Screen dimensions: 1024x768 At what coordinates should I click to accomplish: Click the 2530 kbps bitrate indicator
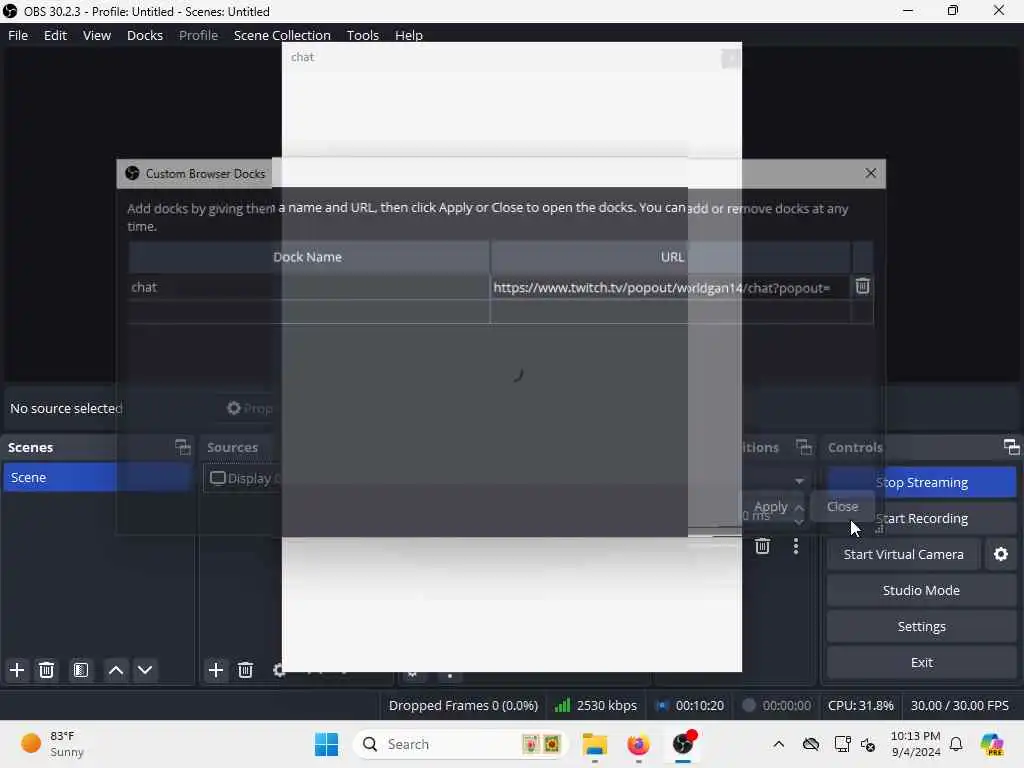click(595, 705)
